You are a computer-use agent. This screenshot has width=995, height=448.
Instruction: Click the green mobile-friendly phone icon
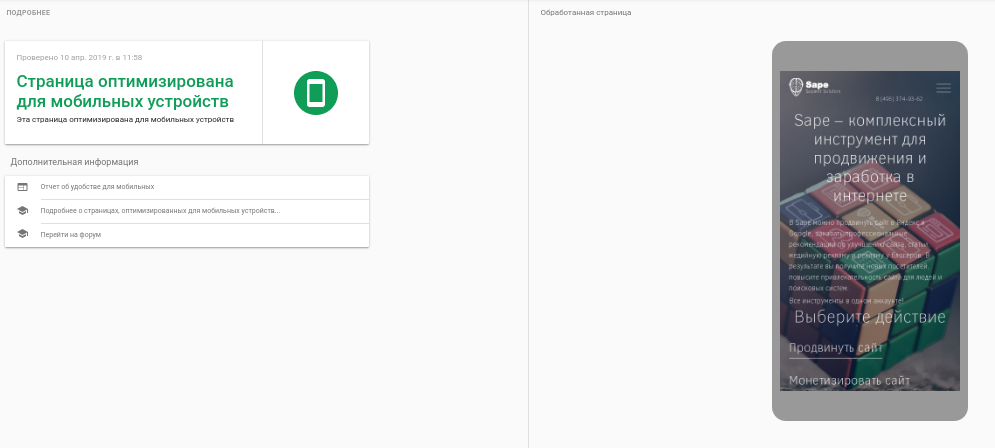coord(315,93)
